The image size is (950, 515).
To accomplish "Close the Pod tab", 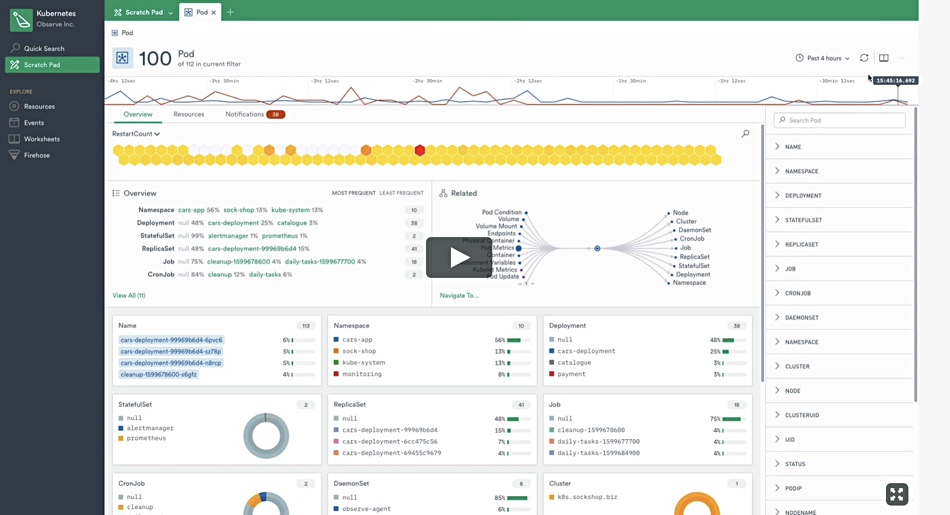I will point(214,13).
